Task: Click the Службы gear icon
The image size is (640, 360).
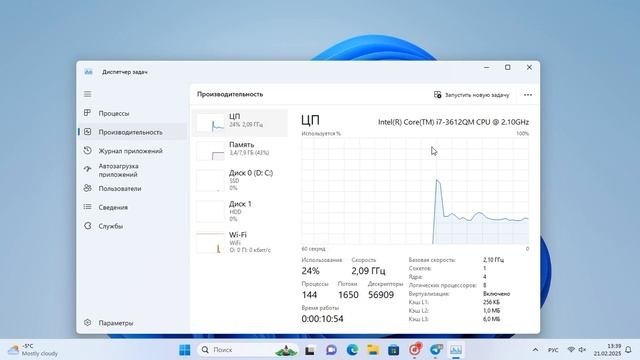Action: point(87,226)
